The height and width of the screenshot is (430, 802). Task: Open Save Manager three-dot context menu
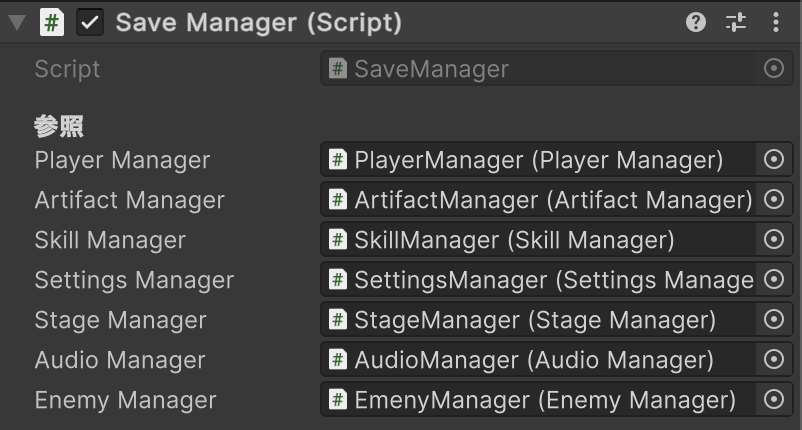click(776, 22)
